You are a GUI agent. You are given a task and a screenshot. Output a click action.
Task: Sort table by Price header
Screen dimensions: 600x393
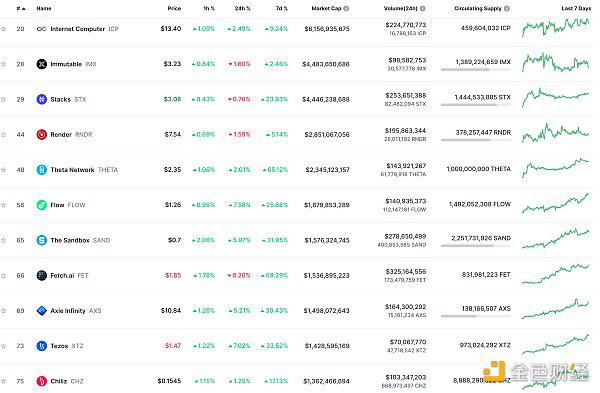coord(174,8)
